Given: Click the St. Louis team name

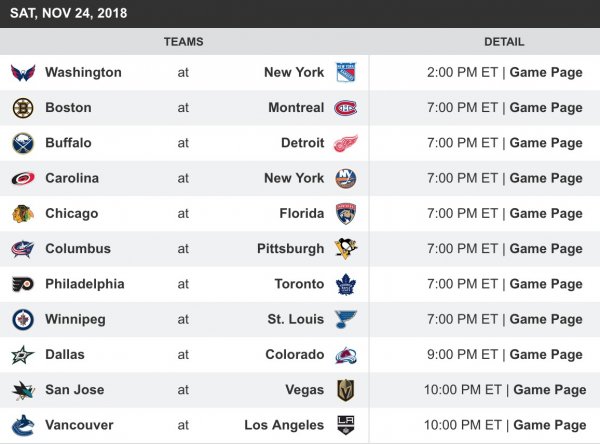Looking at the screenshot, I should (296, 320).
